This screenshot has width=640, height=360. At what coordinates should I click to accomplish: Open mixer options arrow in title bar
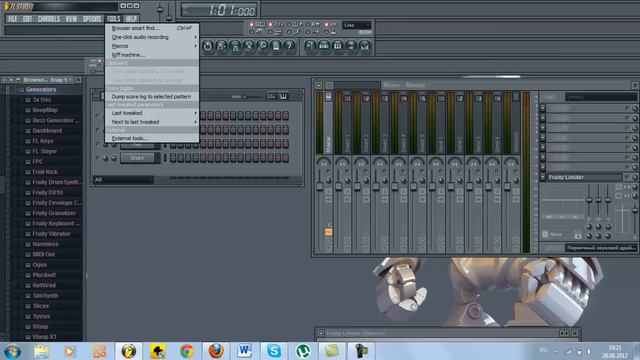click(x=319, y=85)
